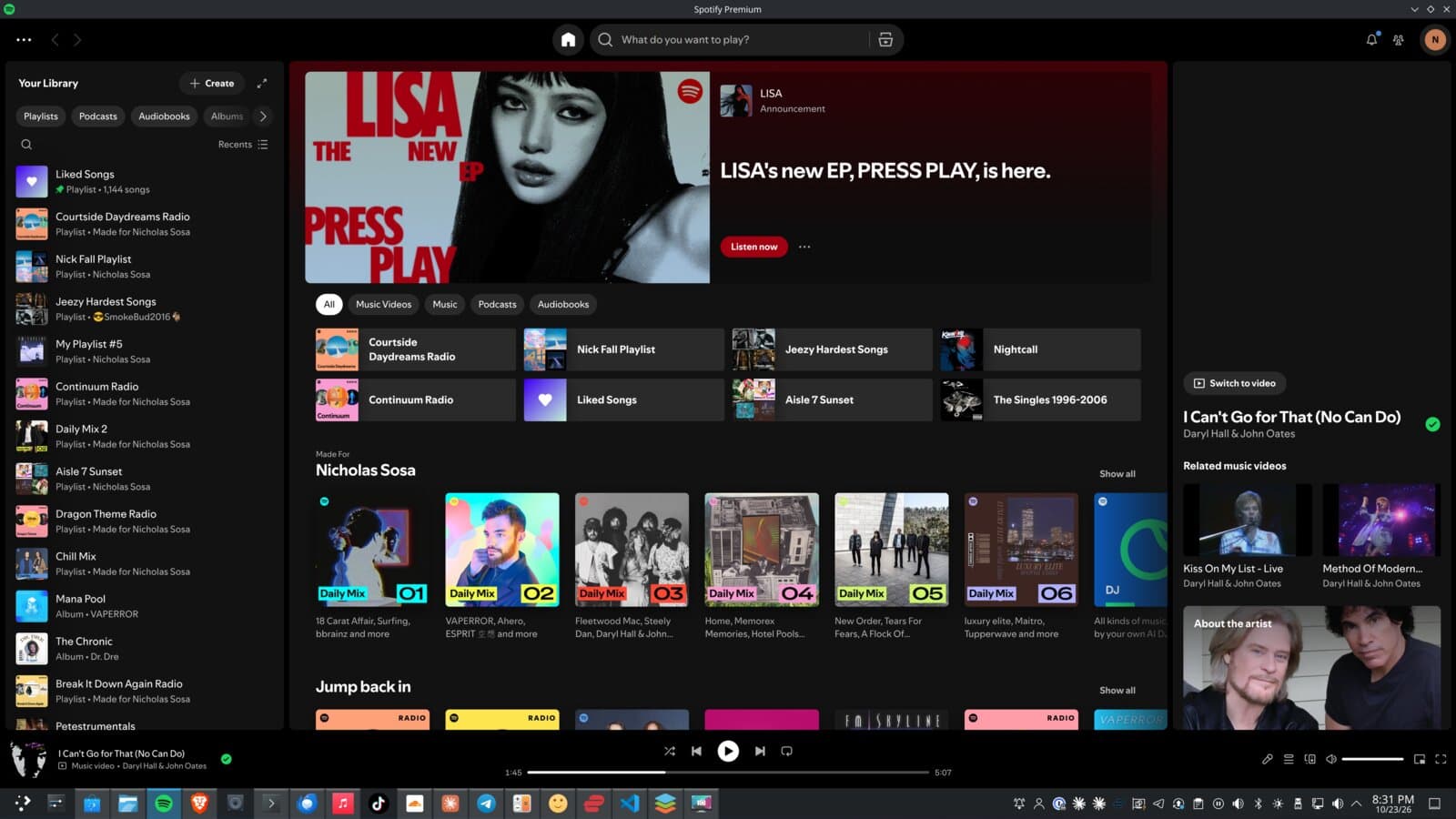Select the Podcasts tab in home filters
This screenshot has width=1456, height=819.
coord(497,304)
